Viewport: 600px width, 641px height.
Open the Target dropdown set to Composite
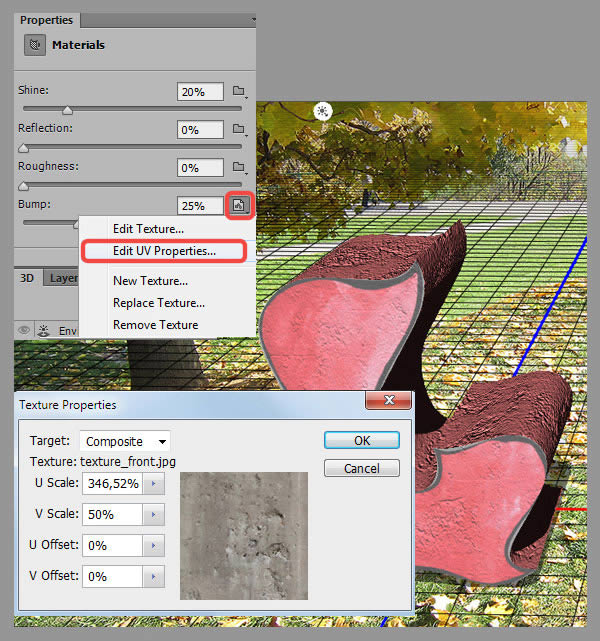pos(125,441)
